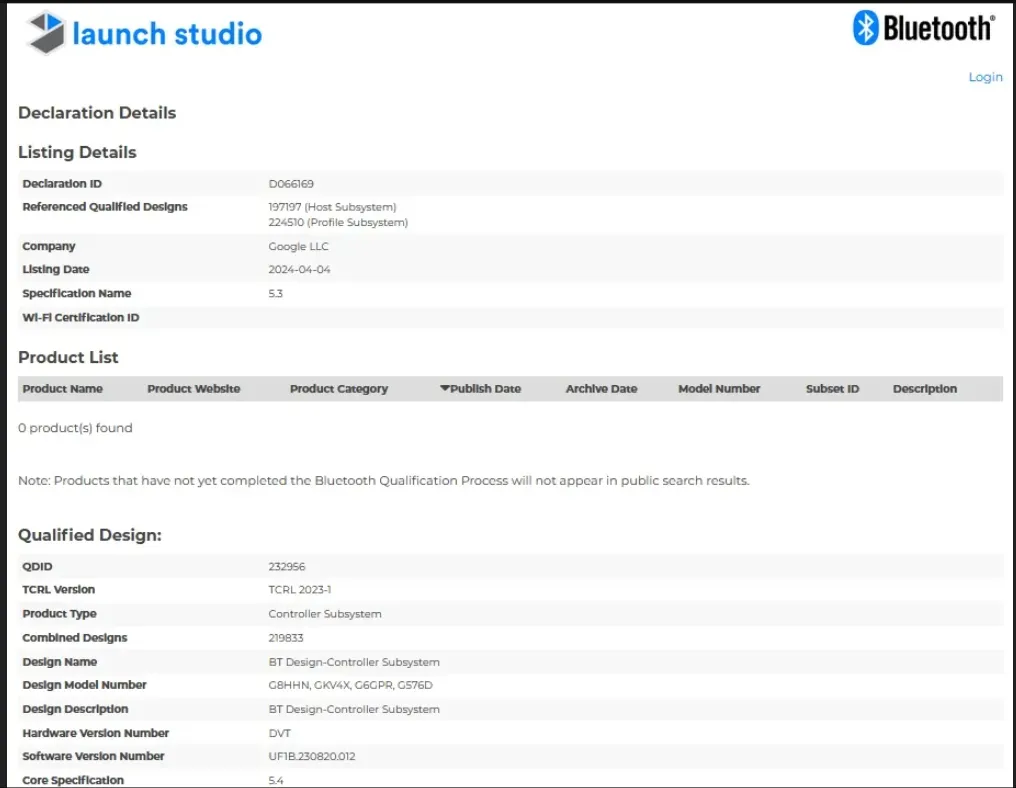The image size is (1016, 788).
Task: Select company value Google LLC
Action: [x=299, y=246]
